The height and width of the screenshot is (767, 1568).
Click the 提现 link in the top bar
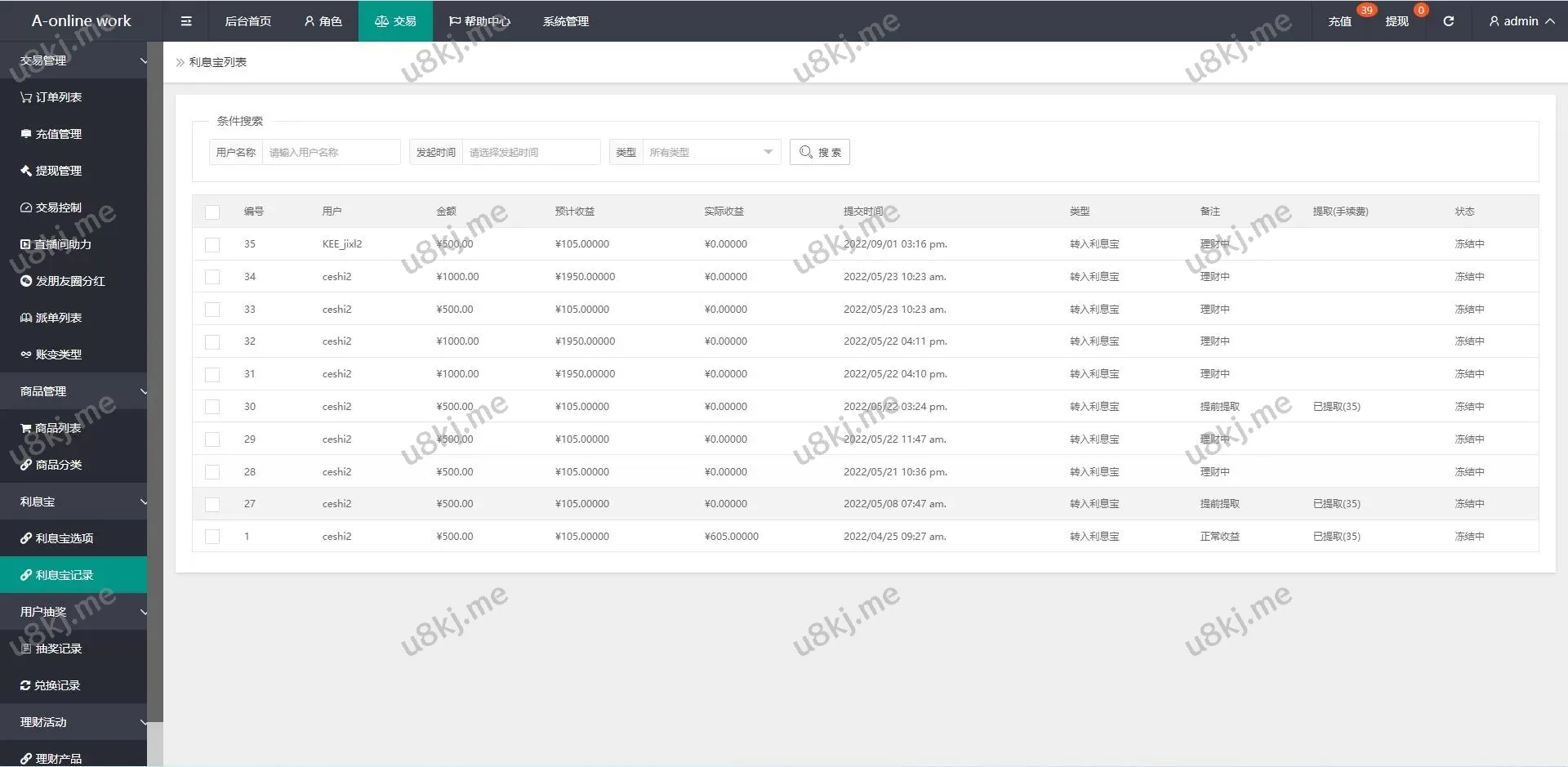pos(1396,21)
